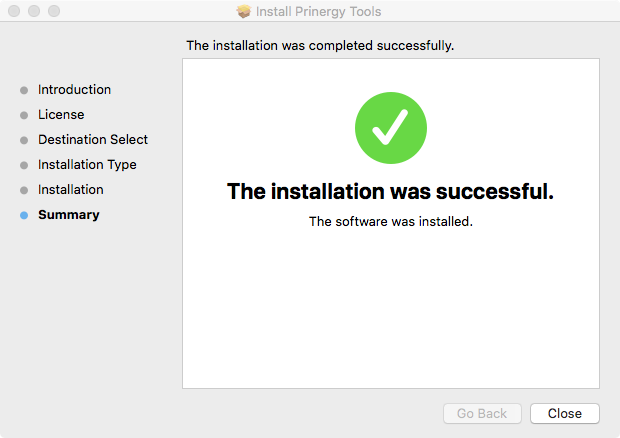
Task: Click the bullet beside Installation Type
Action: tap(24, 165)
